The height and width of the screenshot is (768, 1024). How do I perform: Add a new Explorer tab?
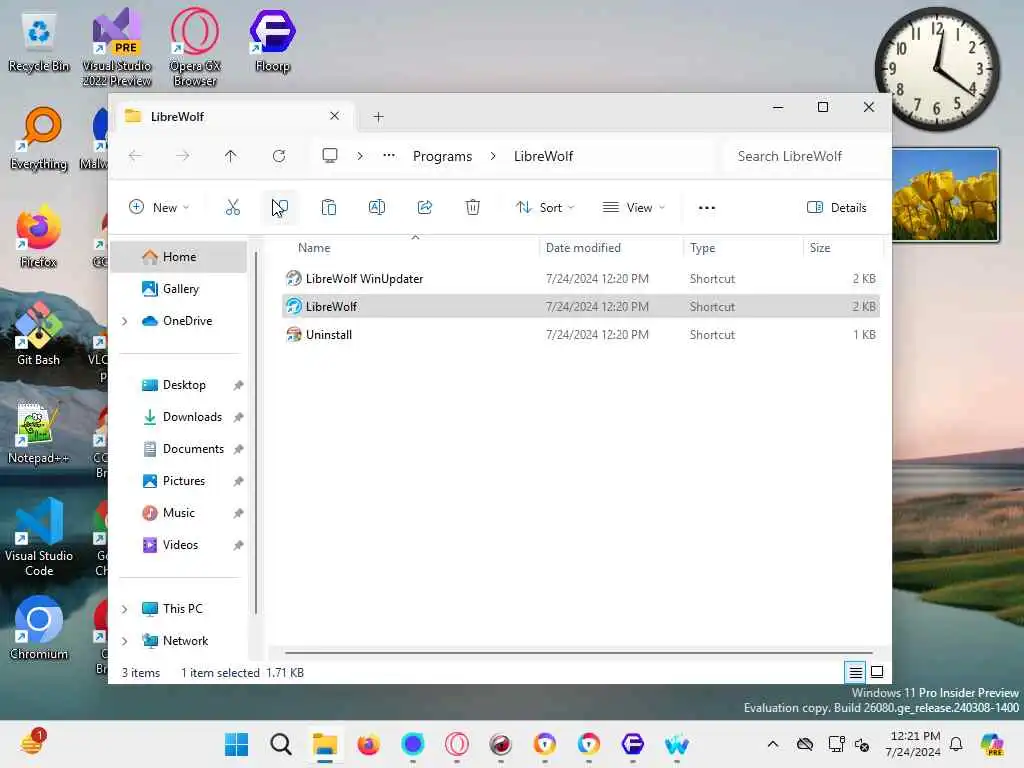point(378,117)
